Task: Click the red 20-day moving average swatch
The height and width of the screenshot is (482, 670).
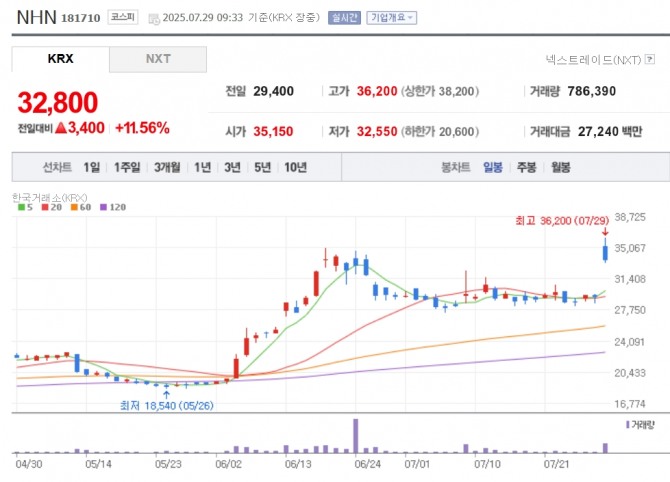Action: click(46, 207)
